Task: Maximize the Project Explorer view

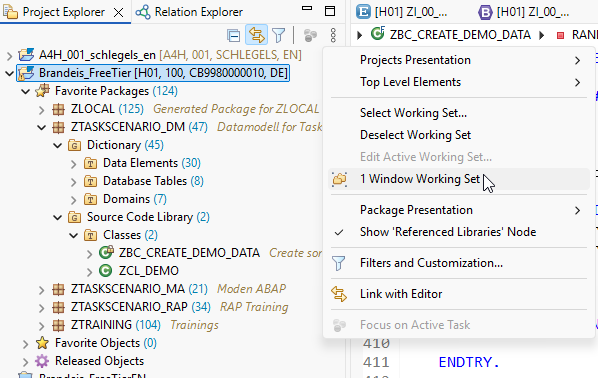Action: point(330,11)
